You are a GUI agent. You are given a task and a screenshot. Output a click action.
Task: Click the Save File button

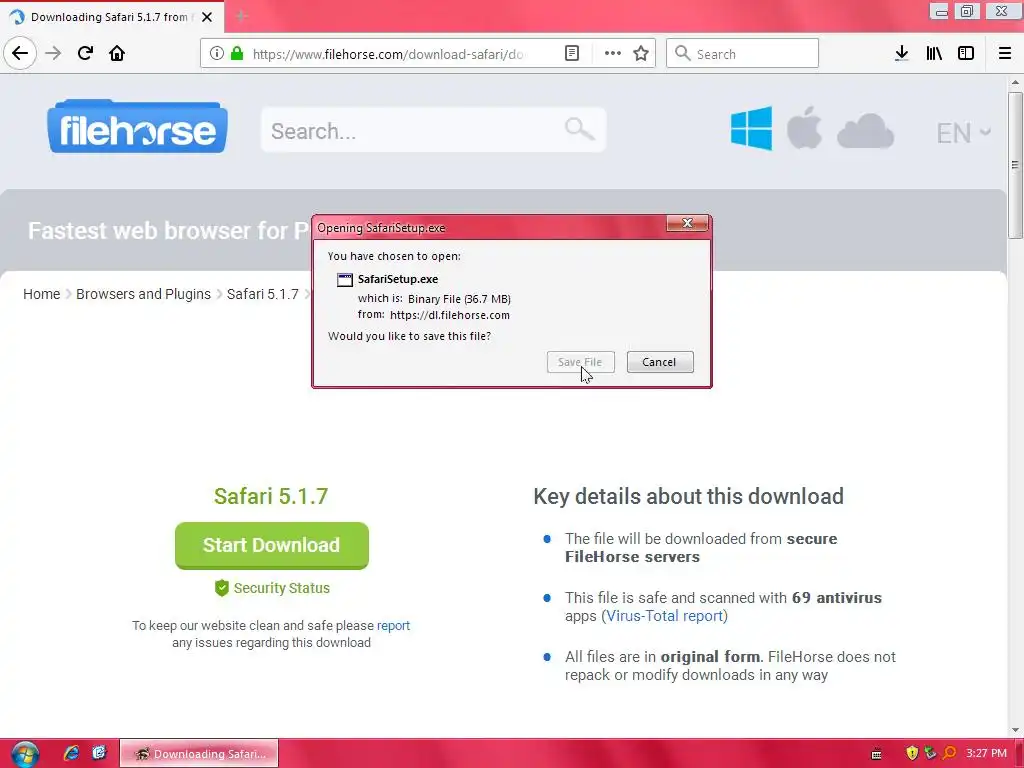581,362
